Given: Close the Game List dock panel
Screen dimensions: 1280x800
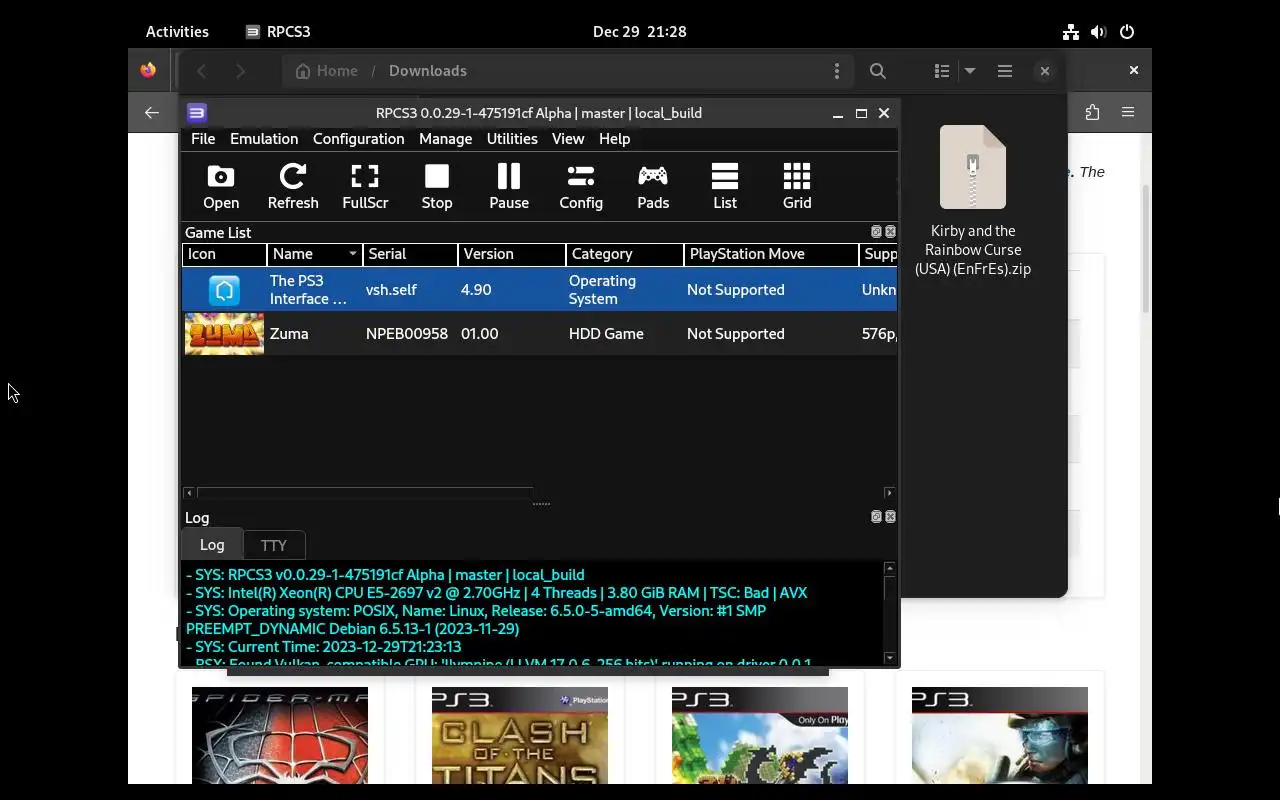Looking at the screenshot, I should coord(890,232).
